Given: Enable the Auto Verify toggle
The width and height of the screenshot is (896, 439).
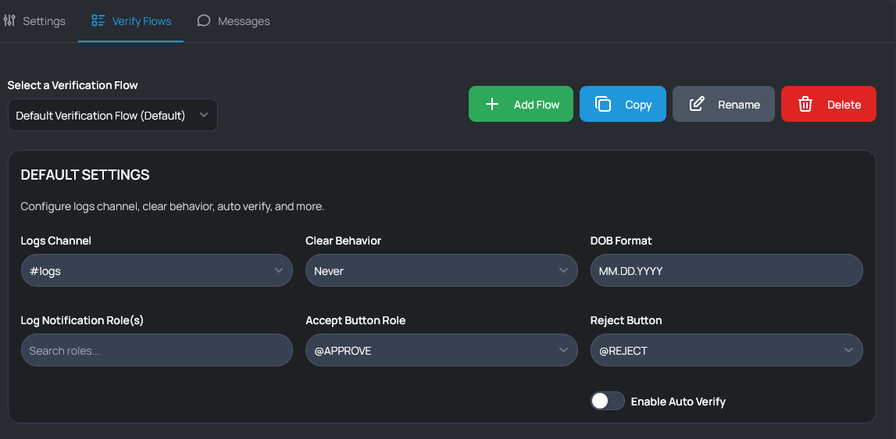Looking at the screenshot, I should point(607,401).
